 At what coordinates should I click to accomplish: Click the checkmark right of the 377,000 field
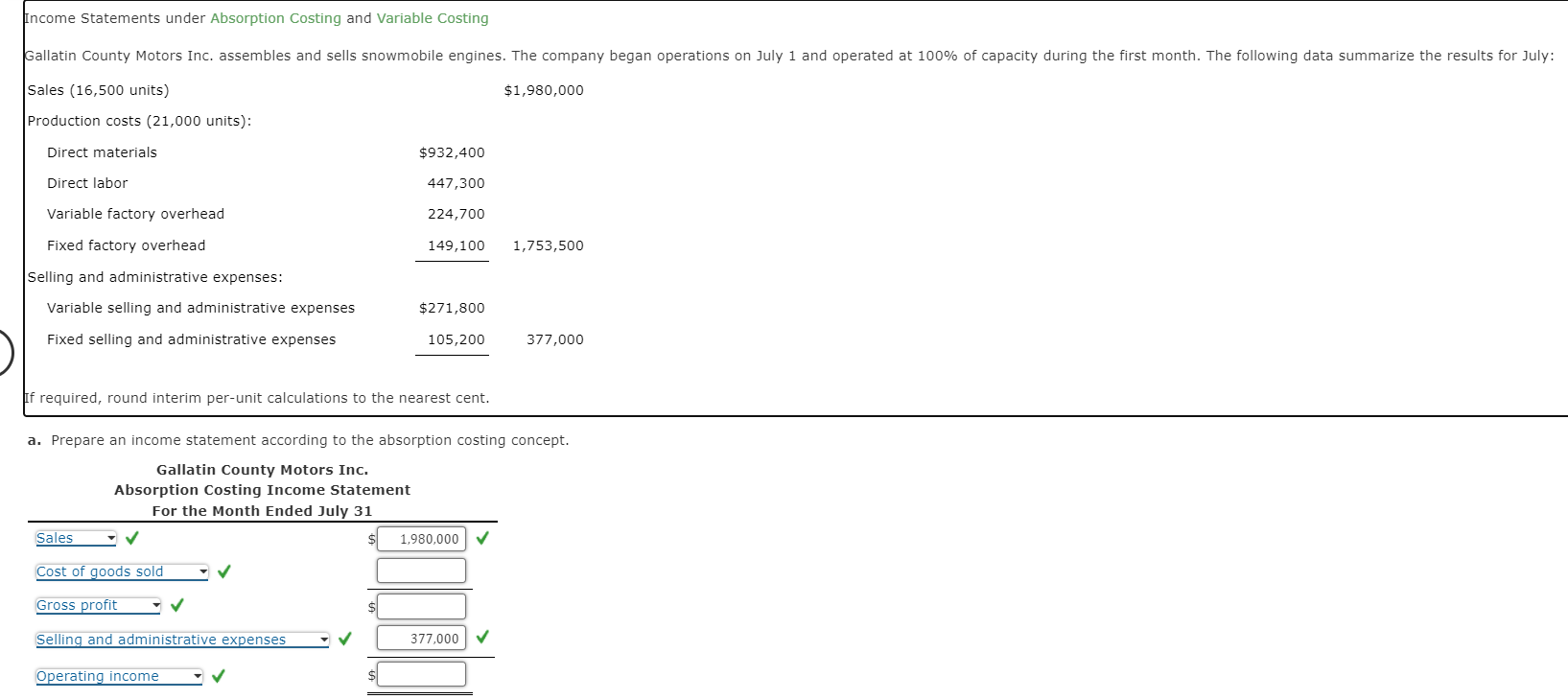pyautogui.click(x=482, y=637)
